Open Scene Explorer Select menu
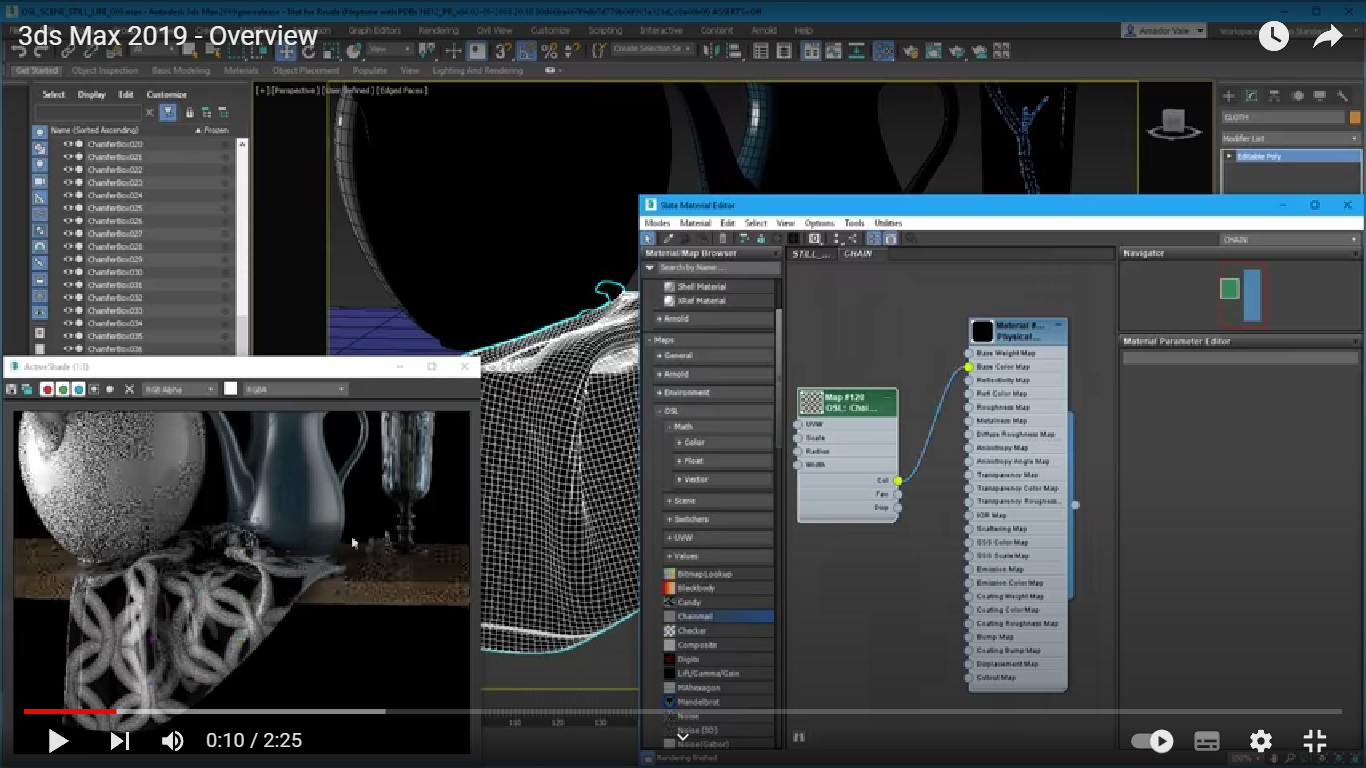The height and width of the screenshot is (768, 1366). [53, 95]
